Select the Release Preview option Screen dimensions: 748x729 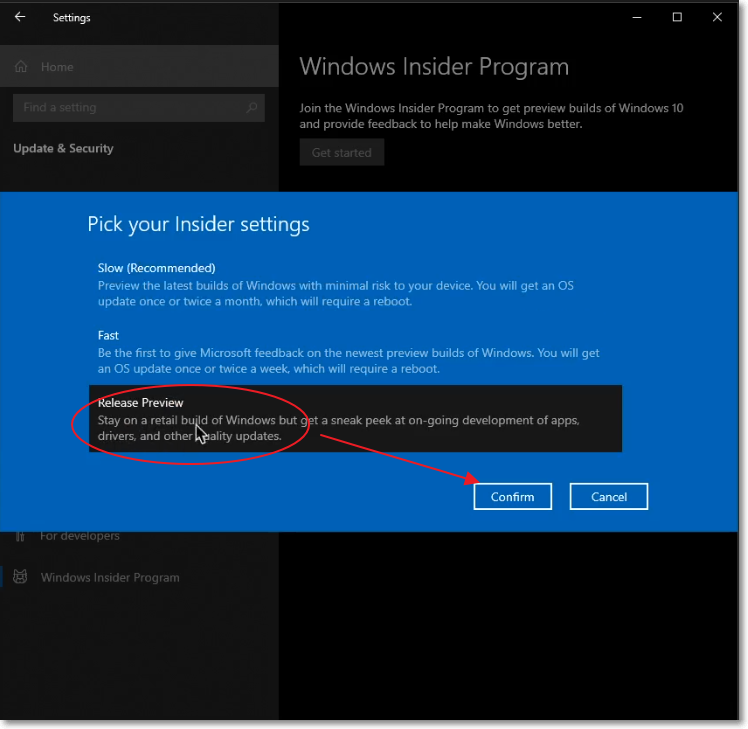[355, 418]
